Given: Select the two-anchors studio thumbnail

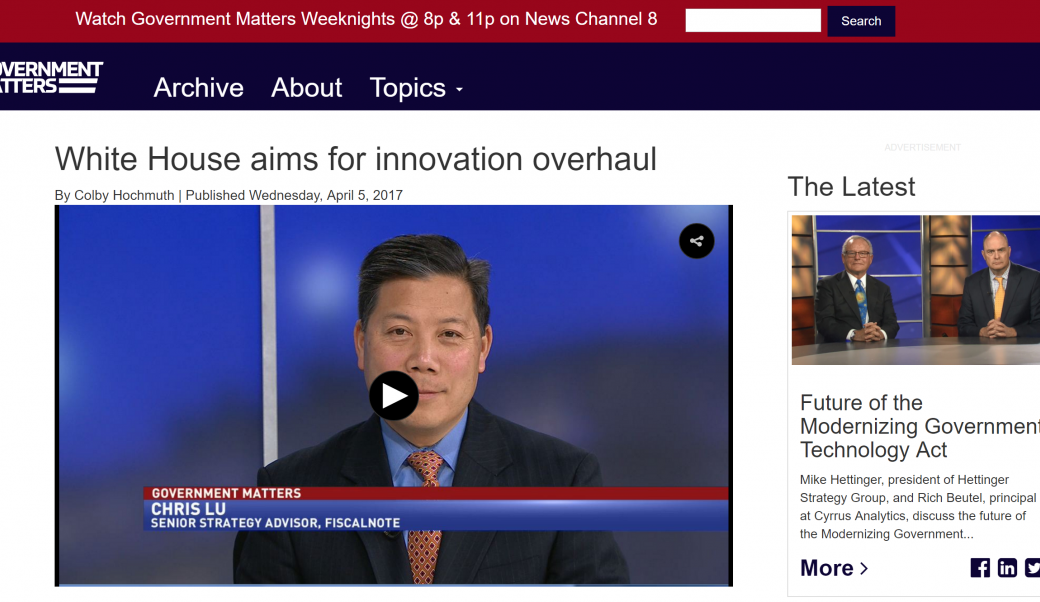Looking at the screenshot, I should coord(915,289).
